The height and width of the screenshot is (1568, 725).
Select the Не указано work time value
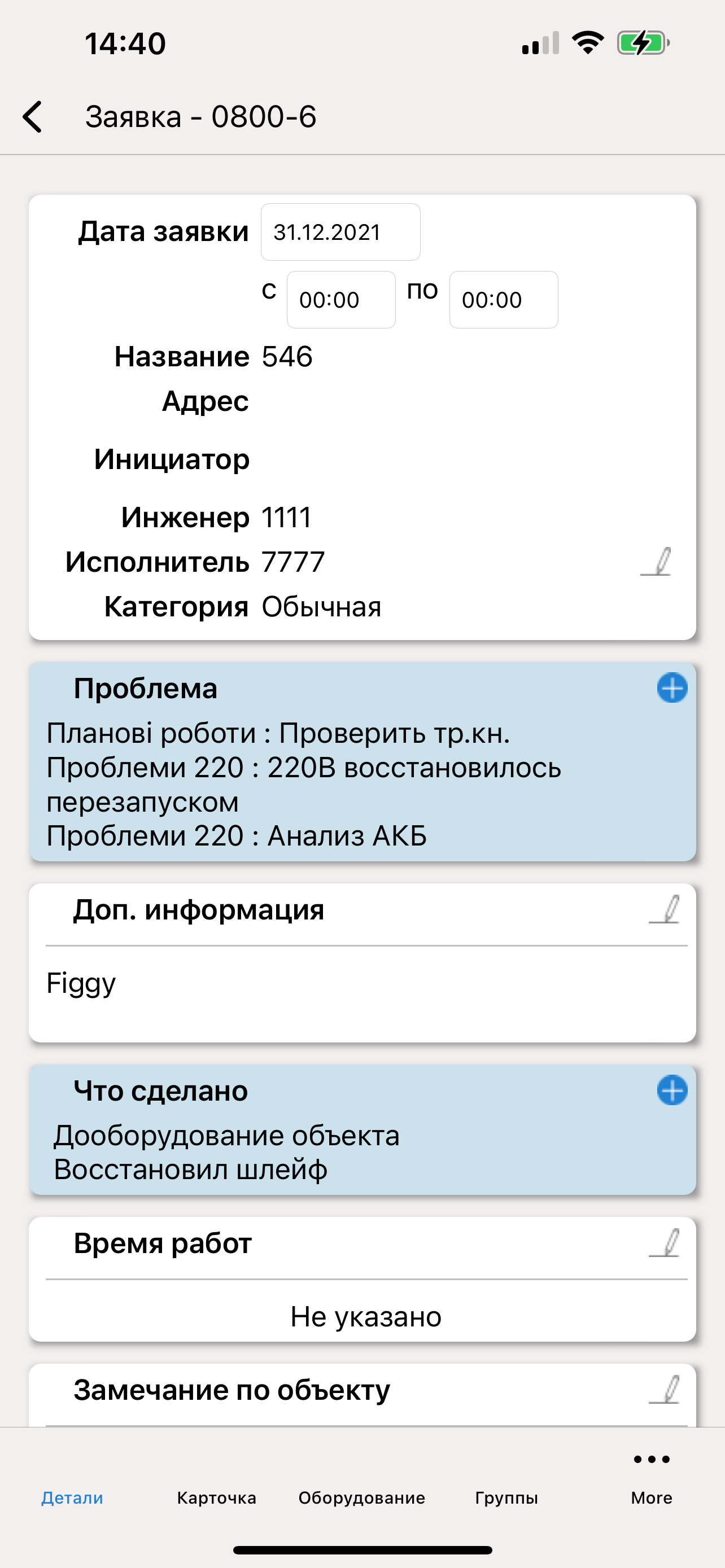(366, 1317)
